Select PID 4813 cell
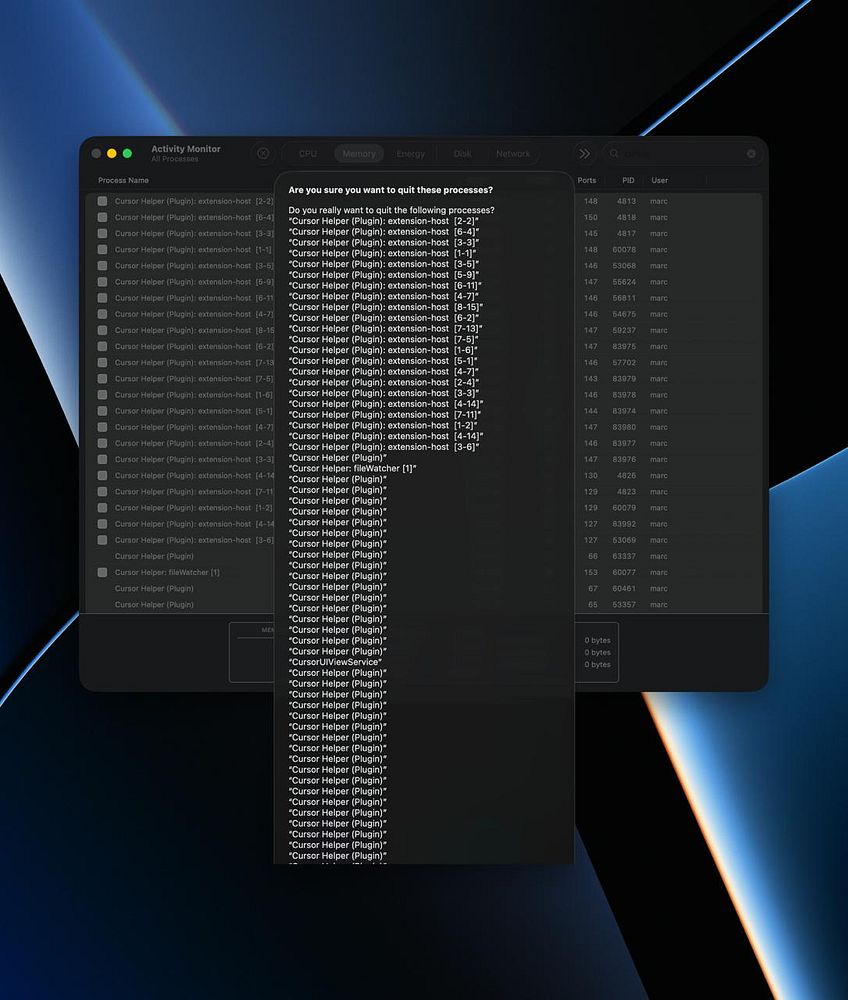The image size is (848, 1000). (x=625, y=201)
